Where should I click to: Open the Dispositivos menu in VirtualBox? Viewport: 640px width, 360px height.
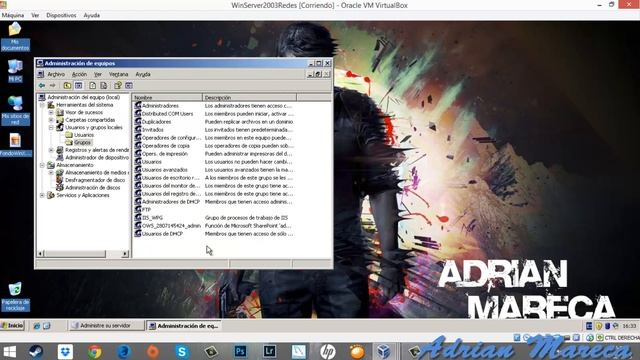coord(61,15)
